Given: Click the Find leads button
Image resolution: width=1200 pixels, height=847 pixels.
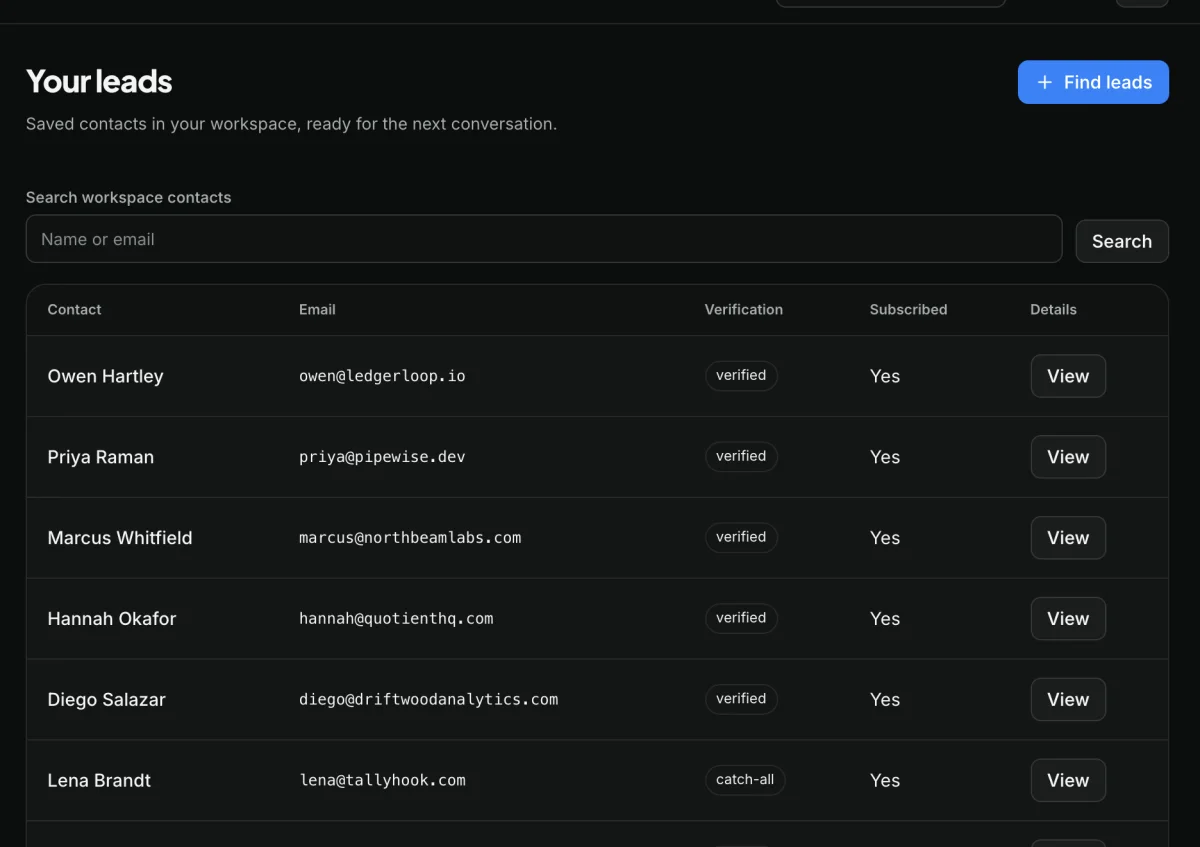Looking at the screenshot, I should pos(1093,82).
